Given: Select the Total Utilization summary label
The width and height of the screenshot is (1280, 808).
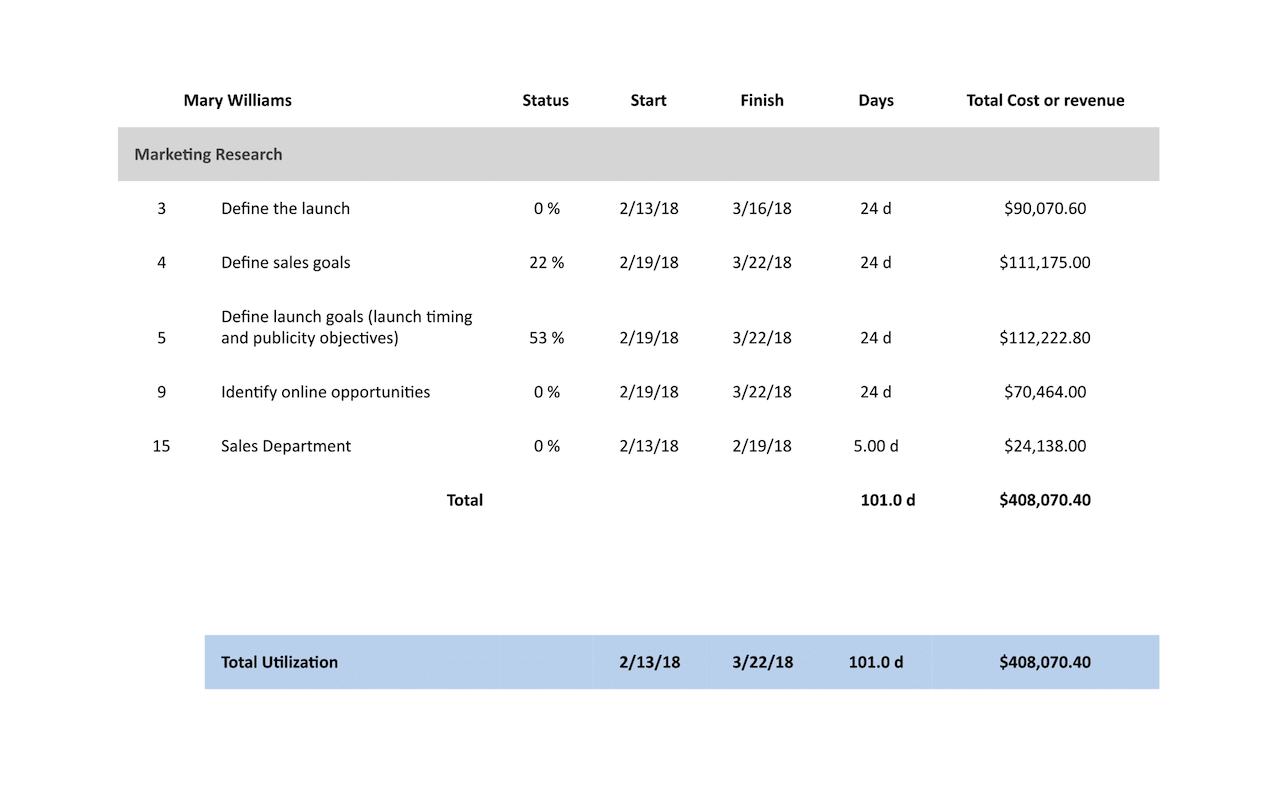Looking at the screenshot, I should click(x=279, y=662).
